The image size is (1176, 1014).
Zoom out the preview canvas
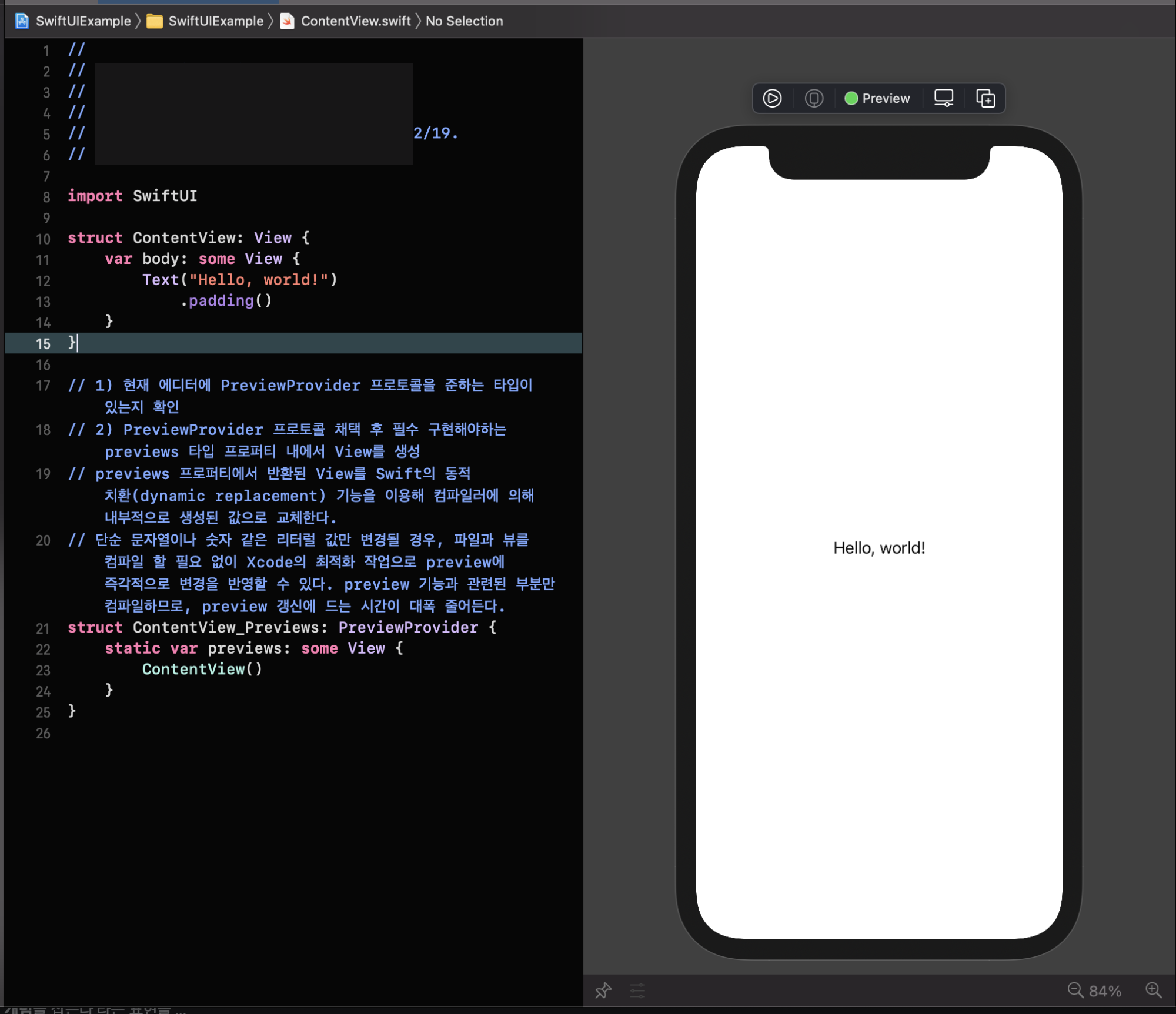1075,990
